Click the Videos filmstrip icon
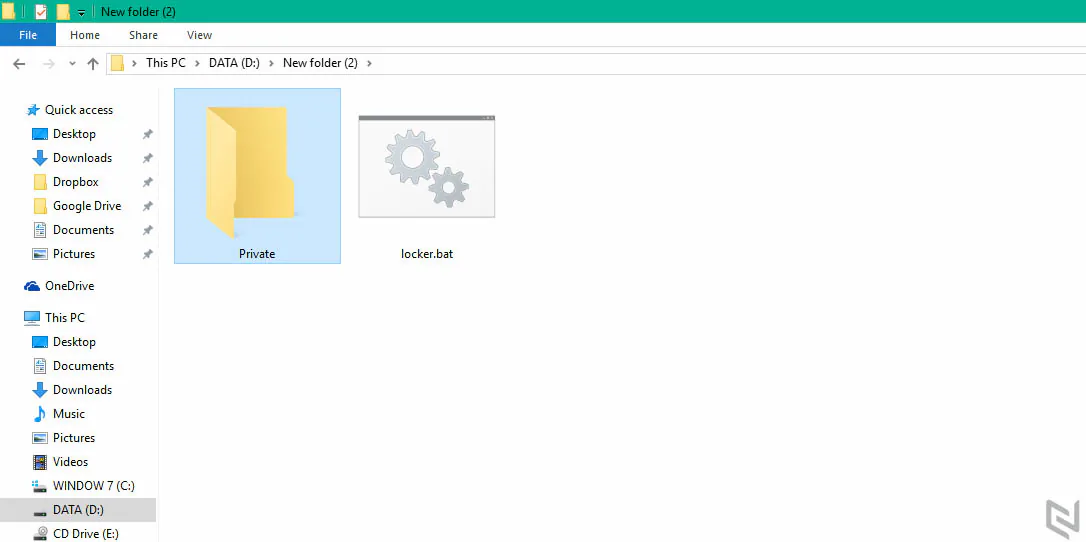Image resolution: width=1086 pixels, height=542 pixels. [40, 462]
